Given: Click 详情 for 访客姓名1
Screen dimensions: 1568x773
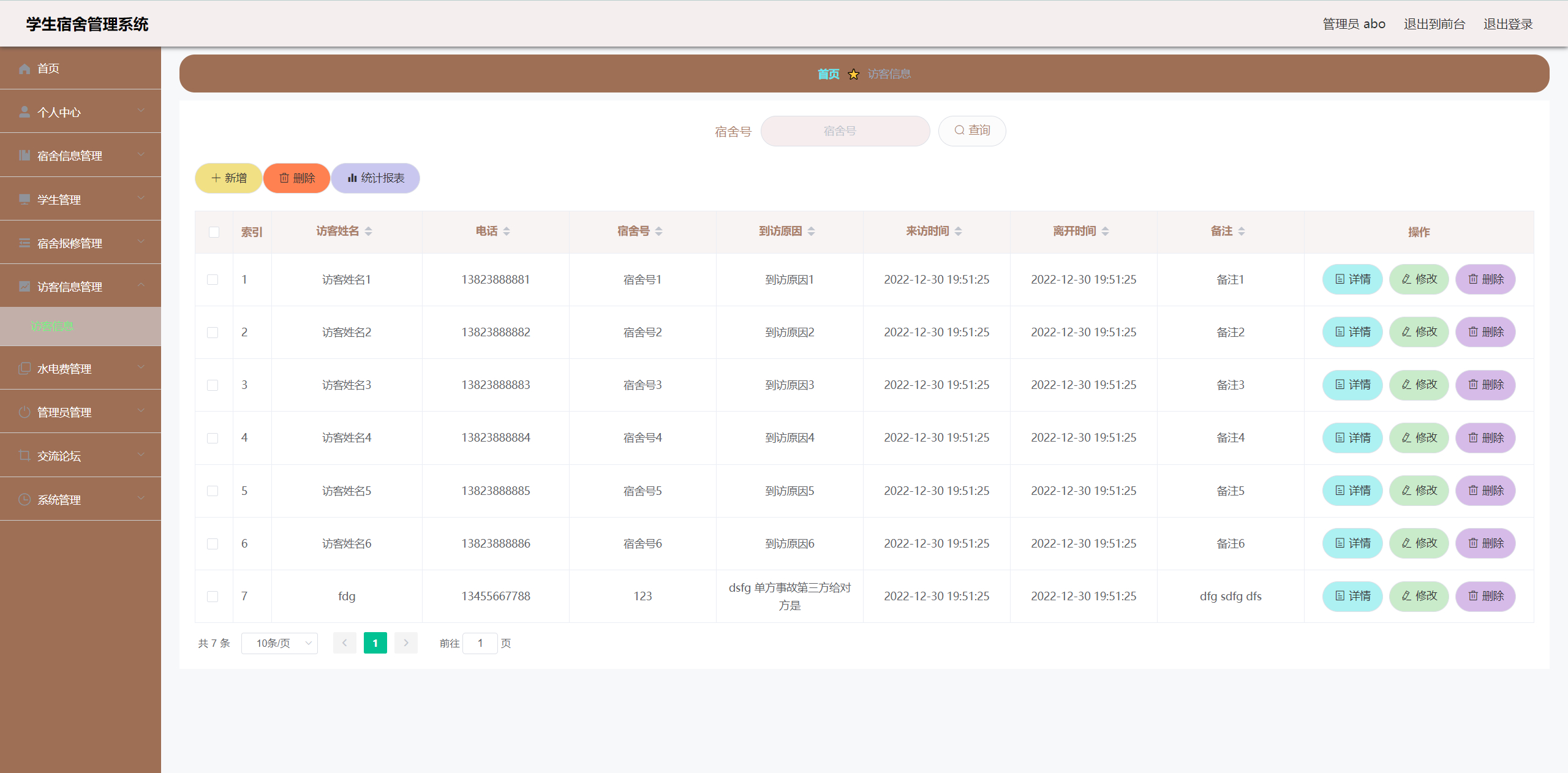Looking at the screenshot, I should click(x=1352, y=280).
